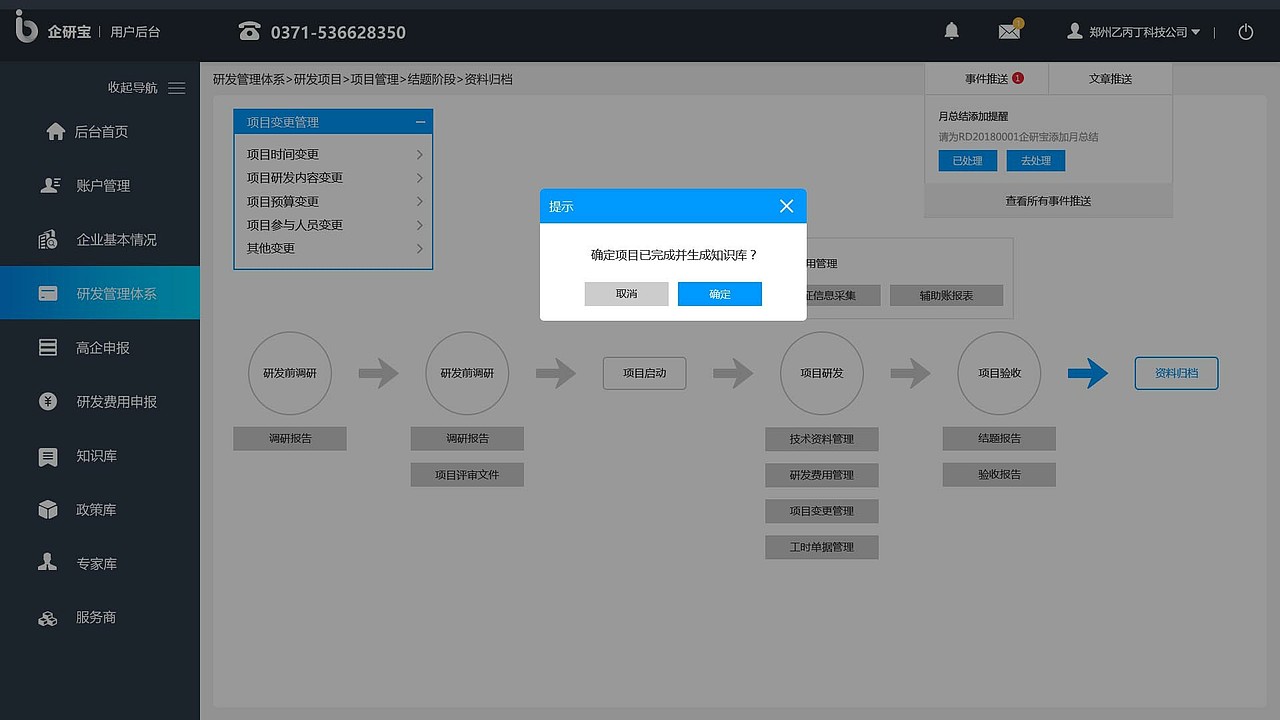Click the 企研宝 logo icon

click(26, 27)
